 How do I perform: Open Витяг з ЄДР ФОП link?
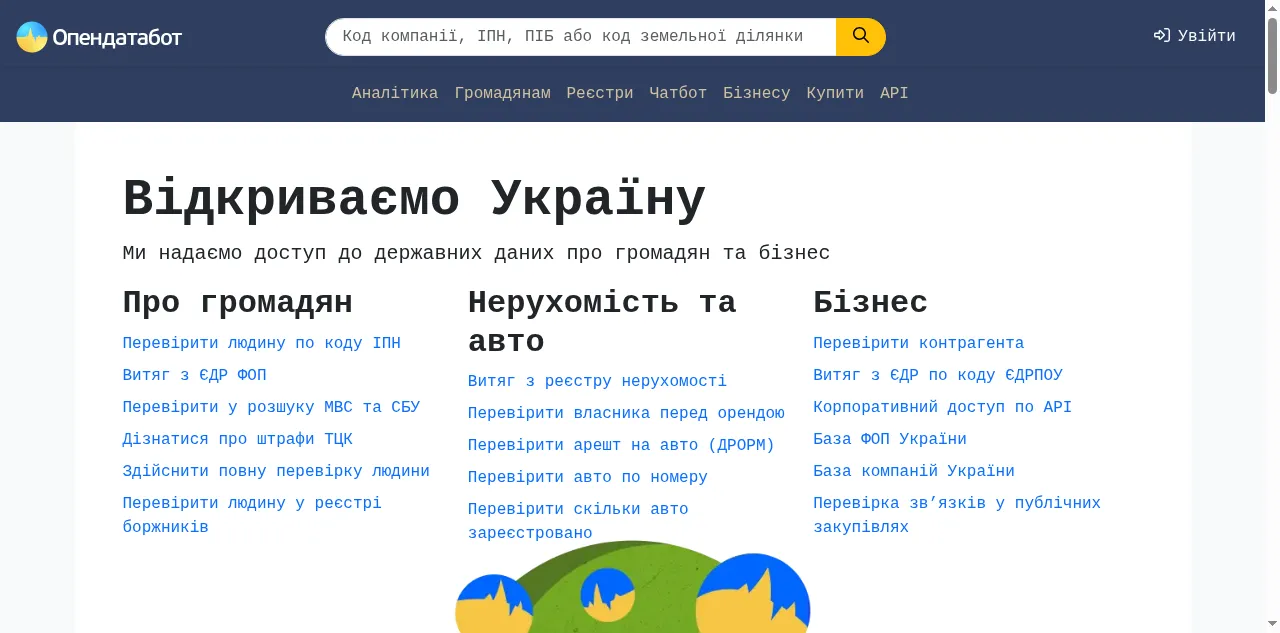coord(194,375)
